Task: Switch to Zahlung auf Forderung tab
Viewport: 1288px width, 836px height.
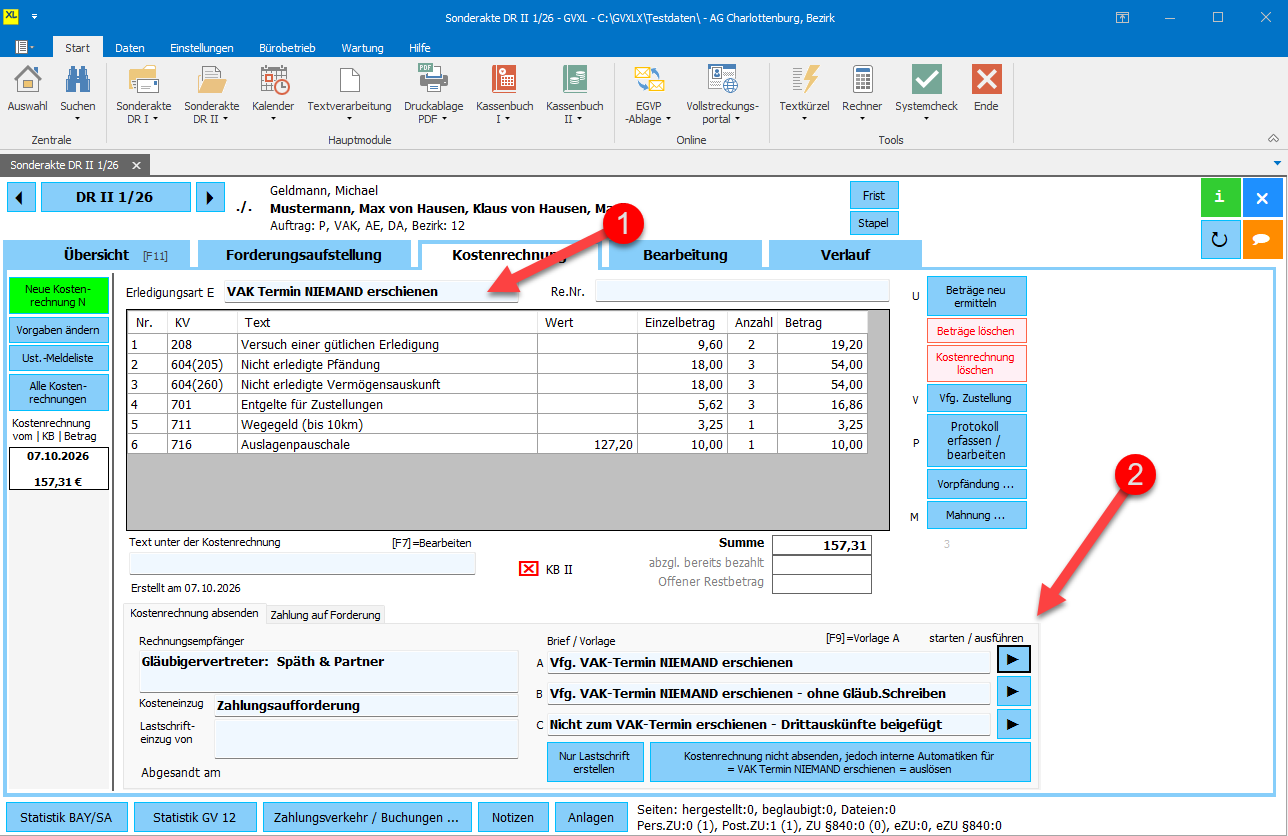Action: coord(325,615)
